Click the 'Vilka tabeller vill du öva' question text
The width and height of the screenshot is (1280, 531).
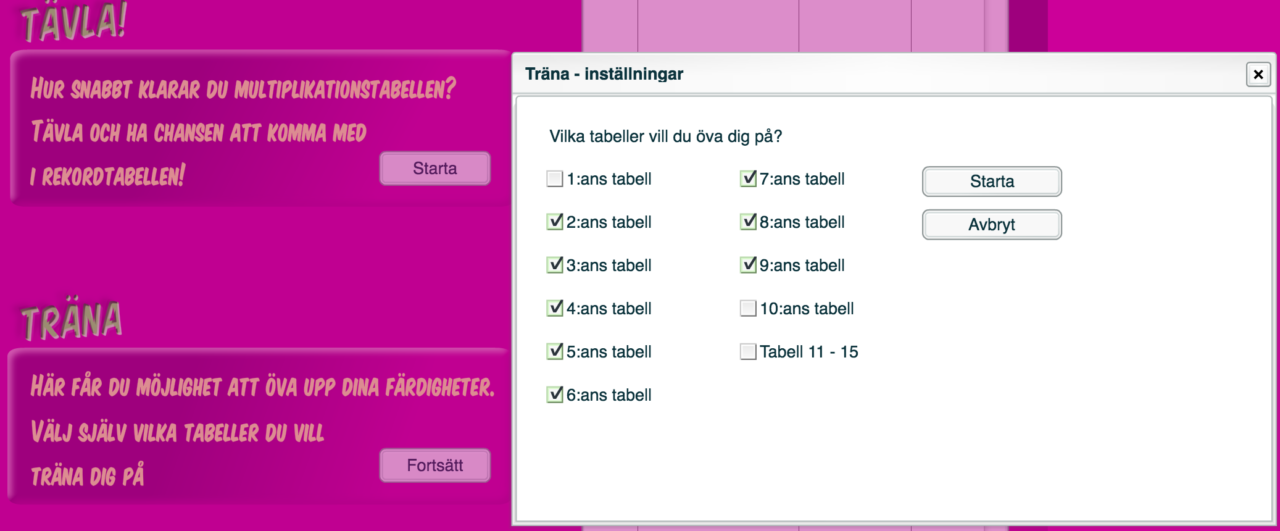(666, 136)
